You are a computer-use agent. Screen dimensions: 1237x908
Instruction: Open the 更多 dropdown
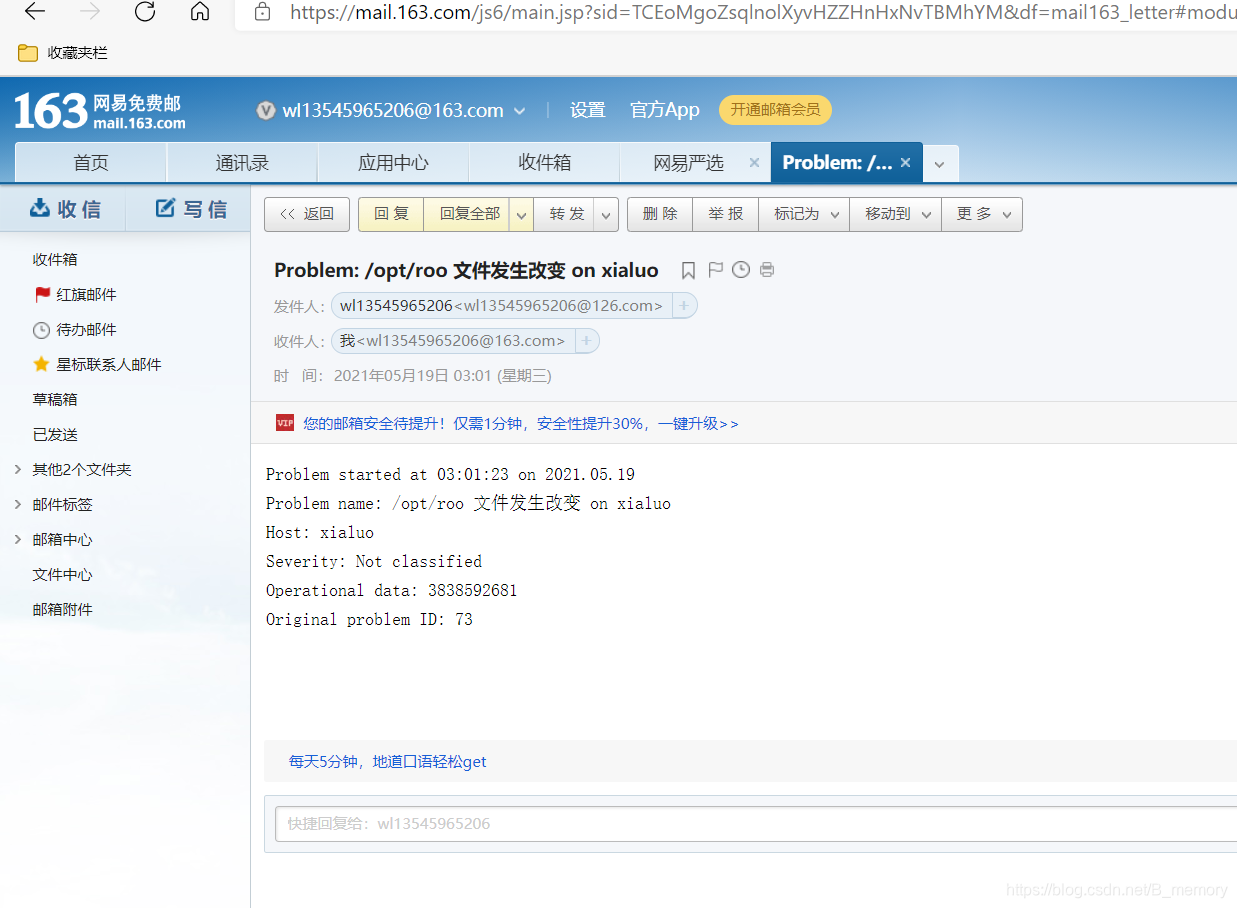pyautogui.click(x=981, y=214)
